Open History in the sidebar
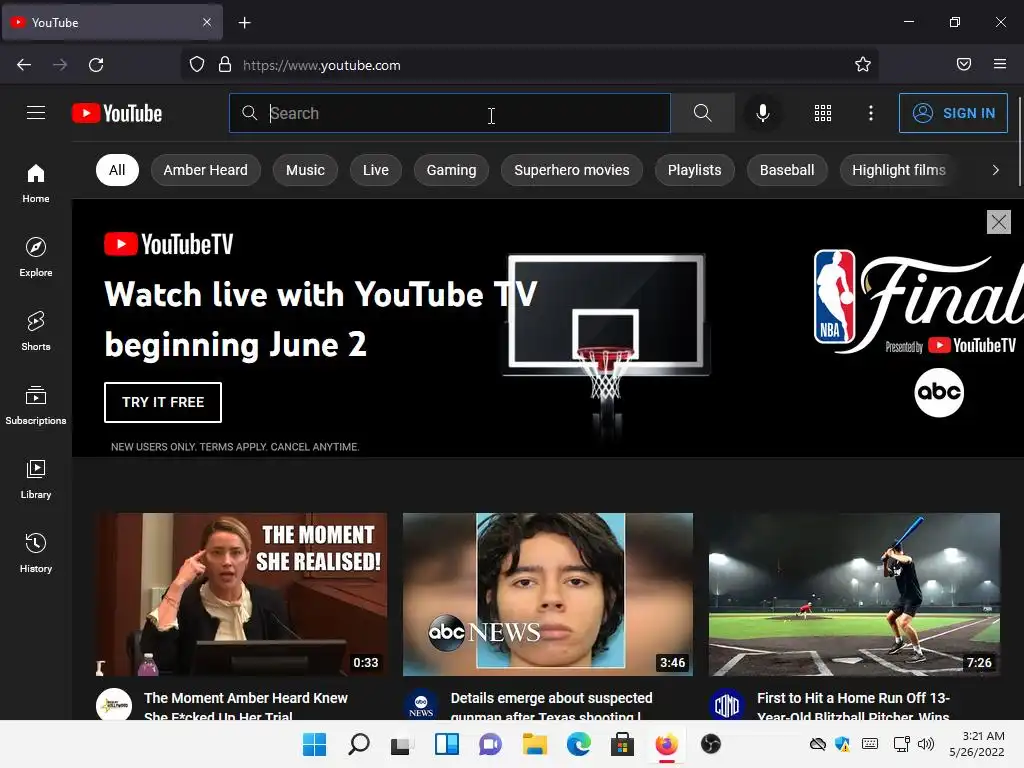The height and width of the screenshot is (768, 1024). tap(36, 553)
